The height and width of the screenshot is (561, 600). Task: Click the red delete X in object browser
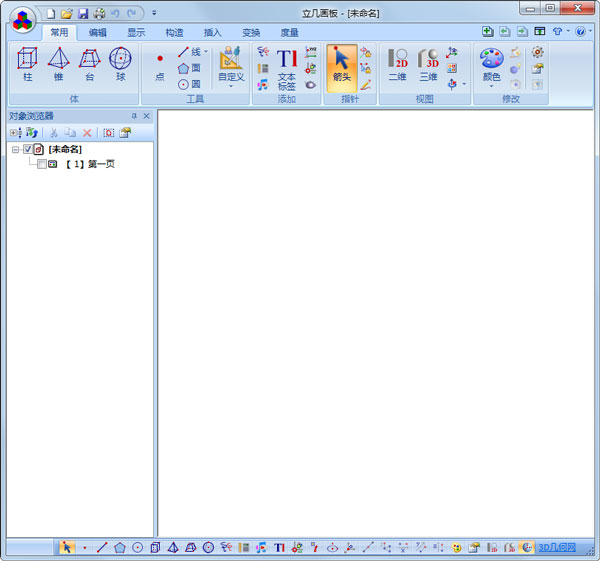click(87, 133)
